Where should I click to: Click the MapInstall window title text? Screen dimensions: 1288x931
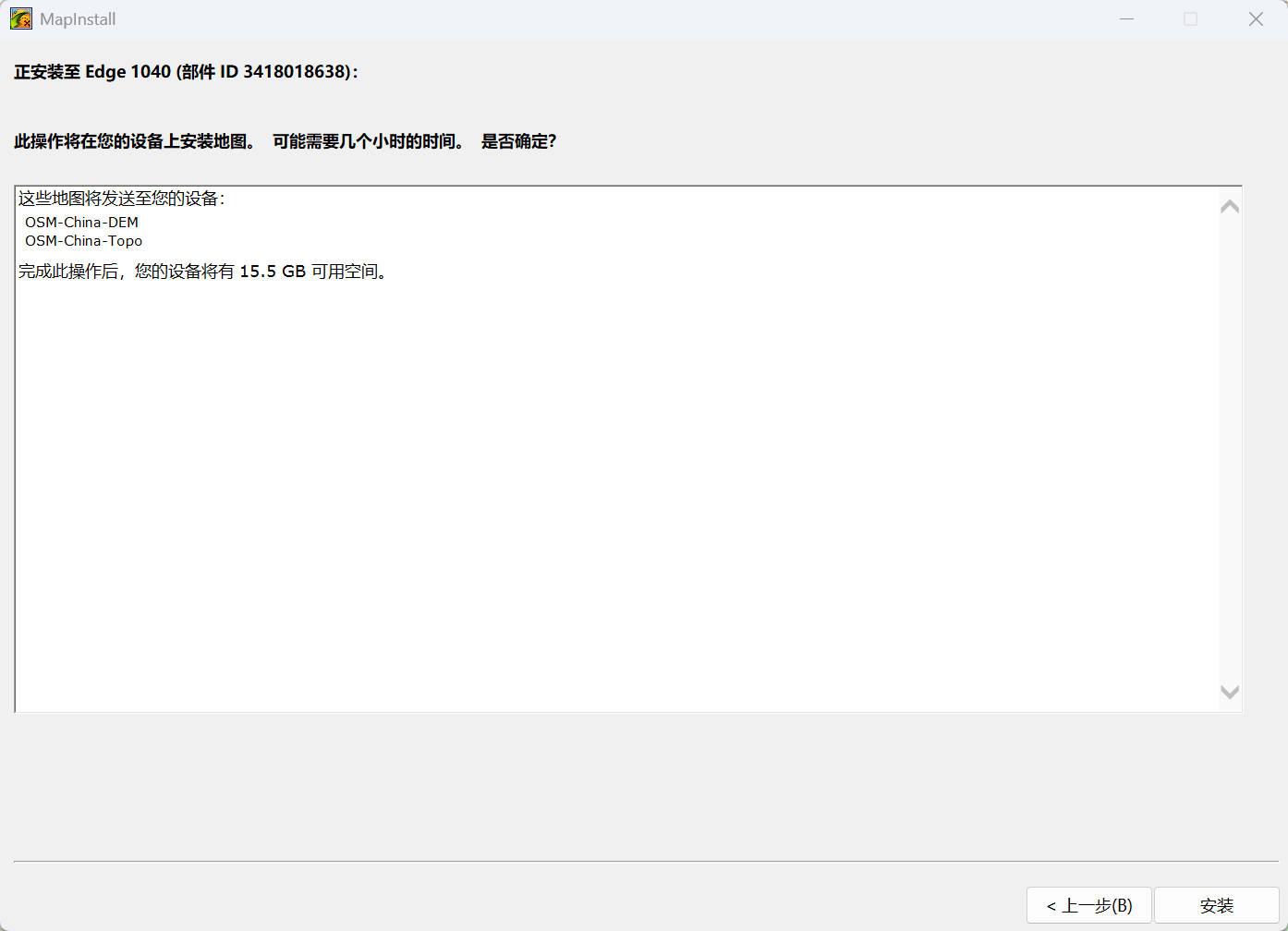(78, 19)
